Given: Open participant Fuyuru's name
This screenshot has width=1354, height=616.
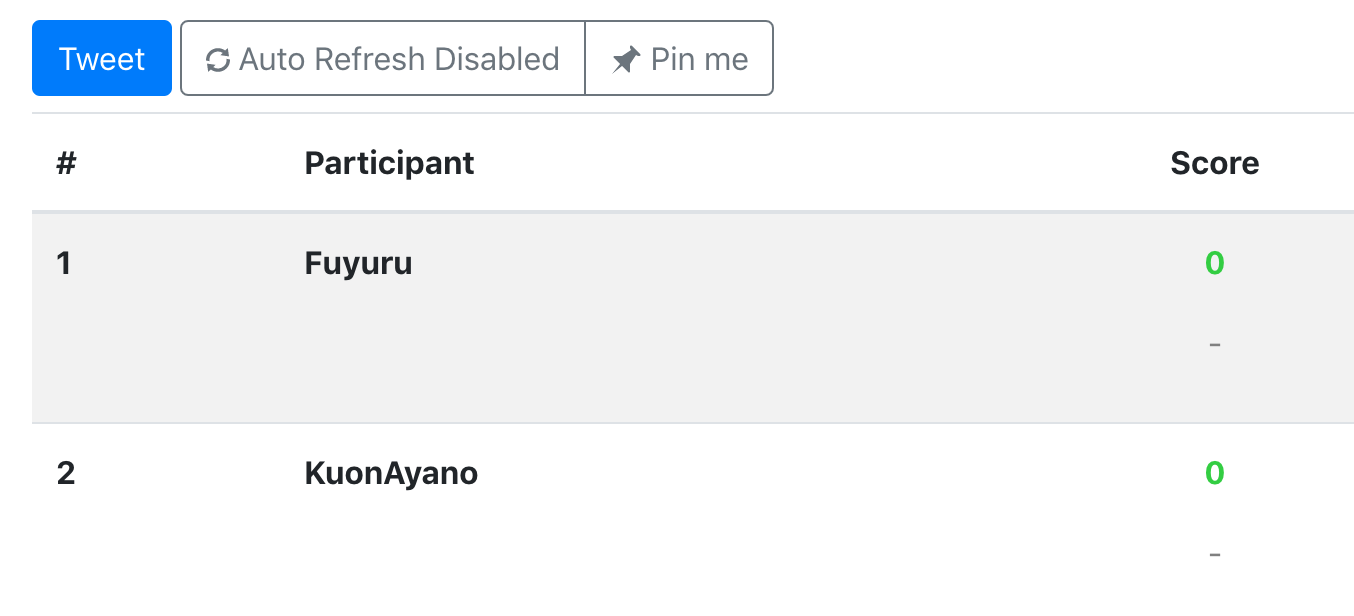Looking at the screenshot, I should pyautogui.click(x=358, y=263).
